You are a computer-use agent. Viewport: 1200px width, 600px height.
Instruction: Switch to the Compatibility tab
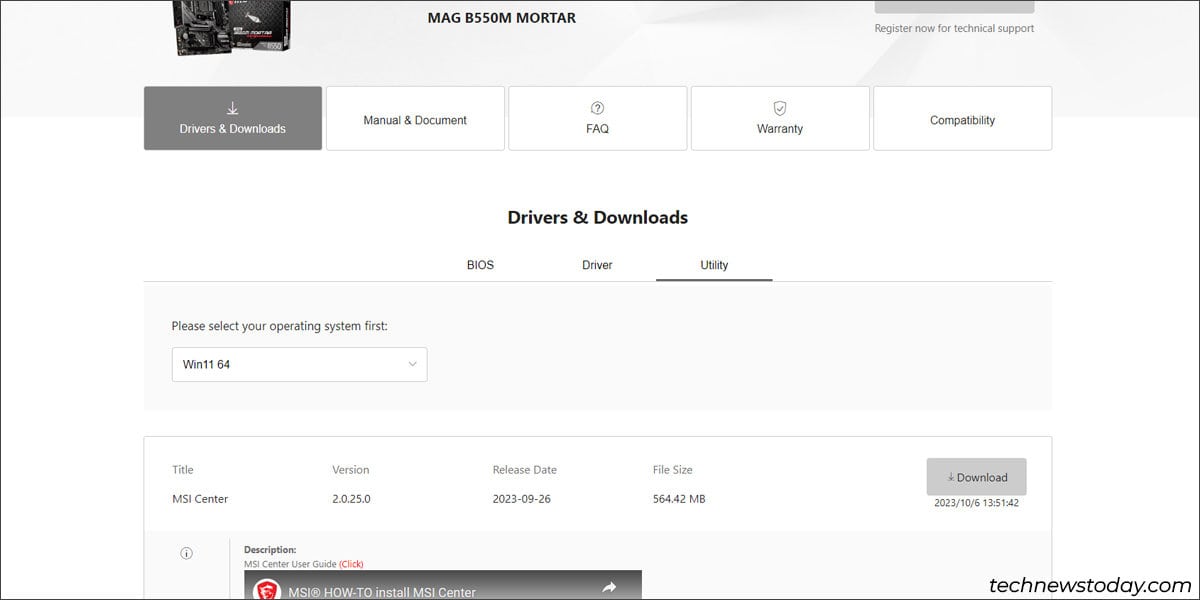962,118
